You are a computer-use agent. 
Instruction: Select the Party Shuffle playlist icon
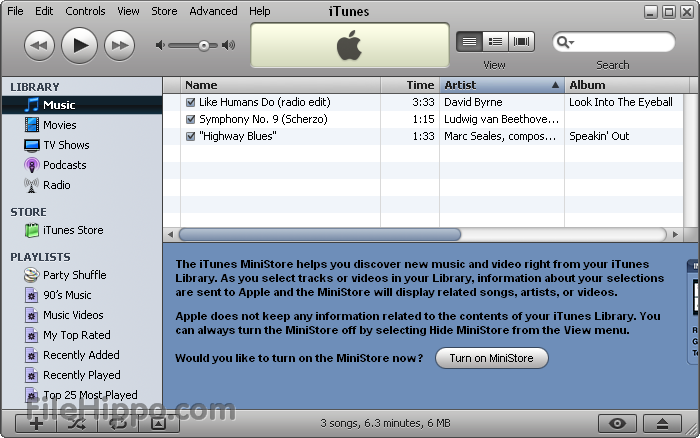[32, 275]
